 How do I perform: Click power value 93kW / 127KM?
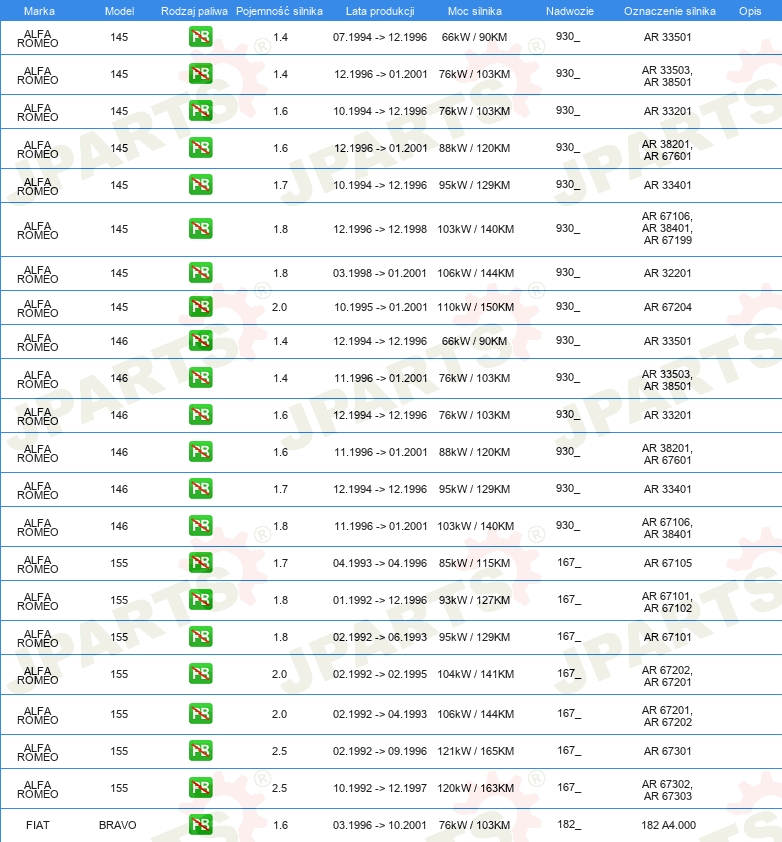[x=474, y=600]
